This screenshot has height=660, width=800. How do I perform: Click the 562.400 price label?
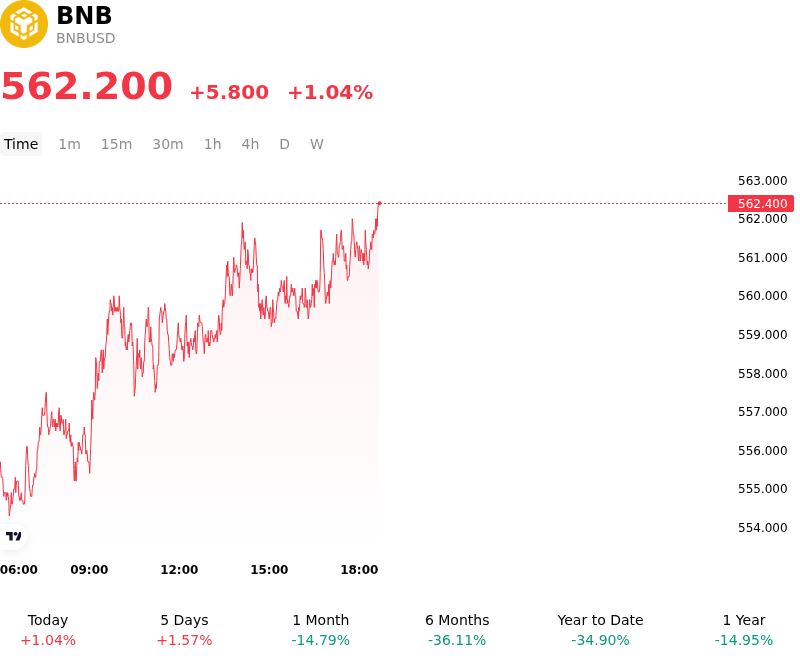pos(761,204)
